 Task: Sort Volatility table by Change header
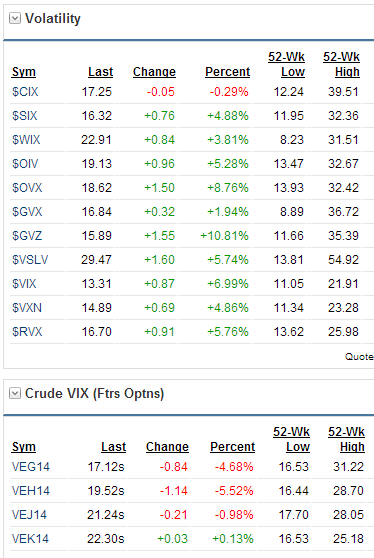tap(154, 72)
